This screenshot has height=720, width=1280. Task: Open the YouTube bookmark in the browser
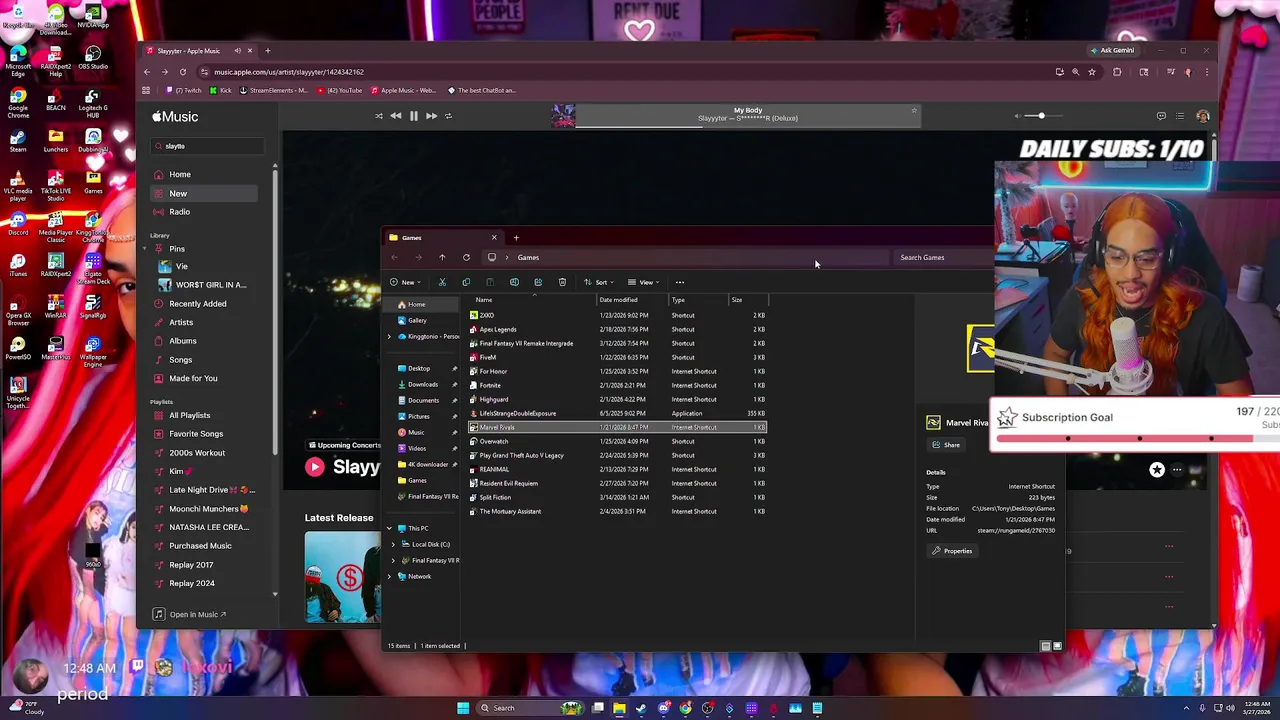pos(341,90)
